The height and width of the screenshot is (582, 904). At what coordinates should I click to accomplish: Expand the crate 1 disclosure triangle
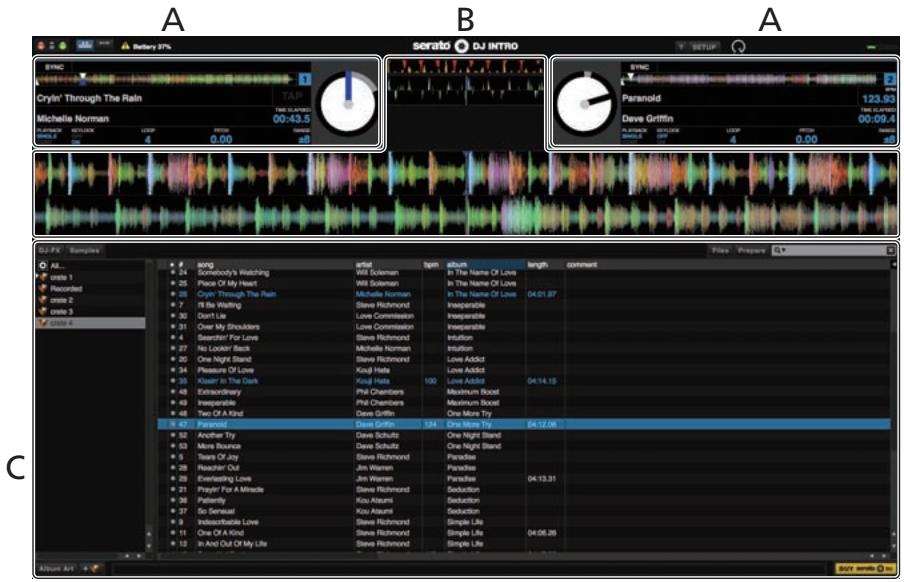click(37, 277)
